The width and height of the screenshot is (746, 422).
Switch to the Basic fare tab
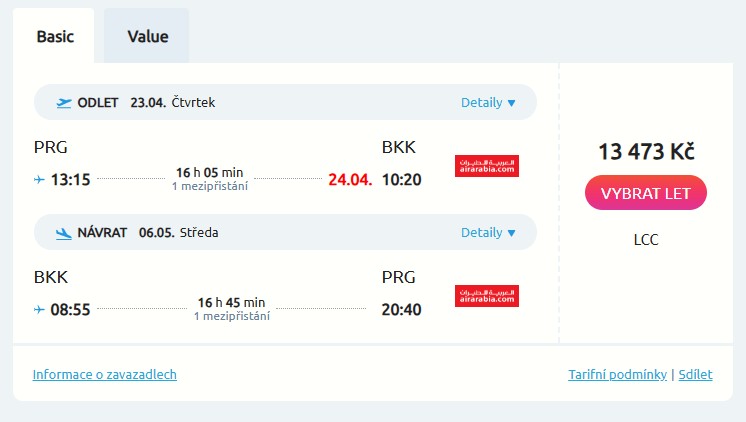(55, 37)
